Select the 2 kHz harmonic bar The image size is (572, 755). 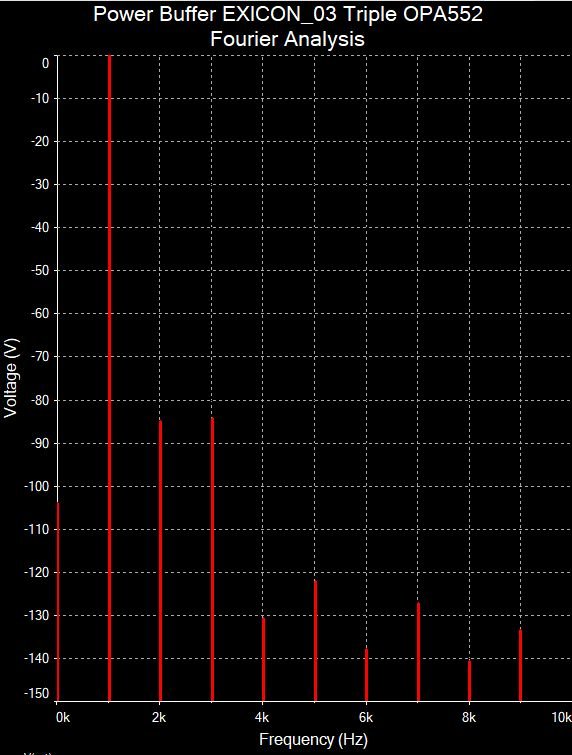click(160, 561)
